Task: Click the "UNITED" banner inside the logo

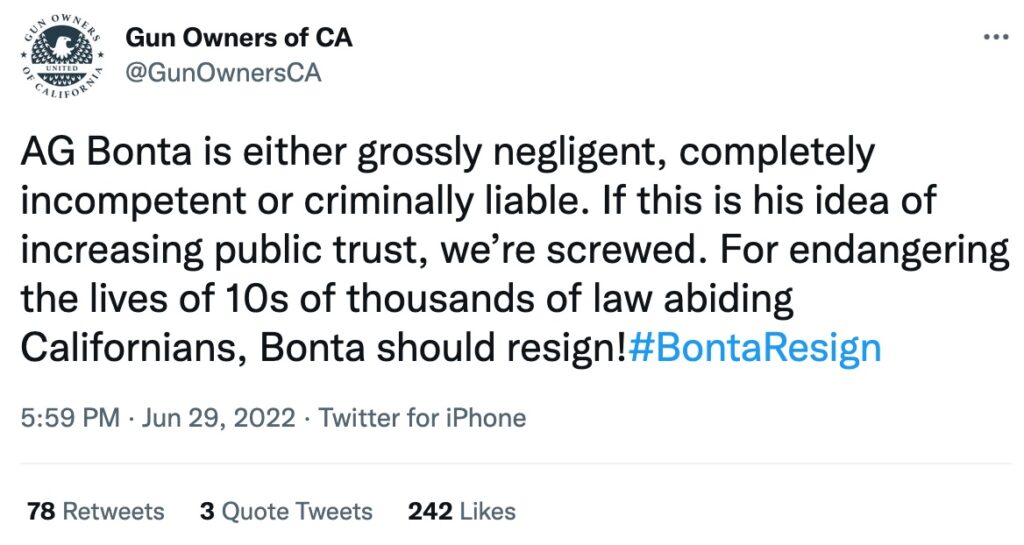Action: point(63,68)
